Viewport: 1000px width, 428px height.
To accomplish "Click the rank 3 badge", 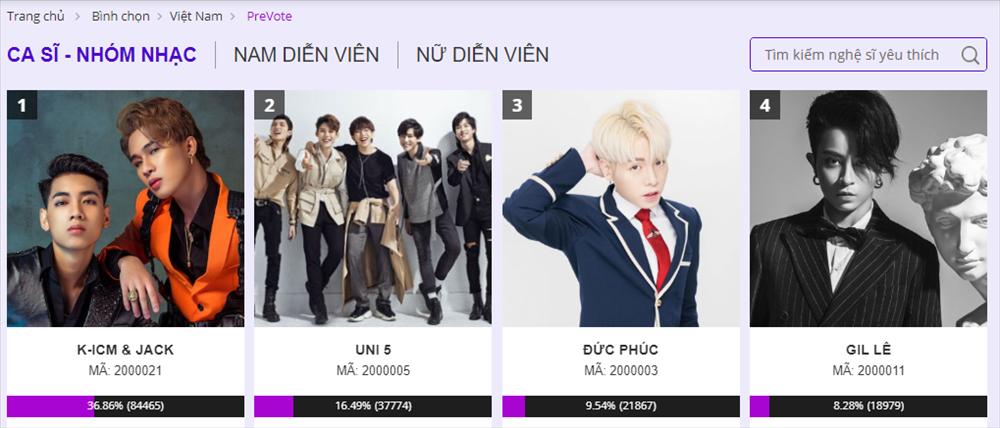I will coord(517,105).
